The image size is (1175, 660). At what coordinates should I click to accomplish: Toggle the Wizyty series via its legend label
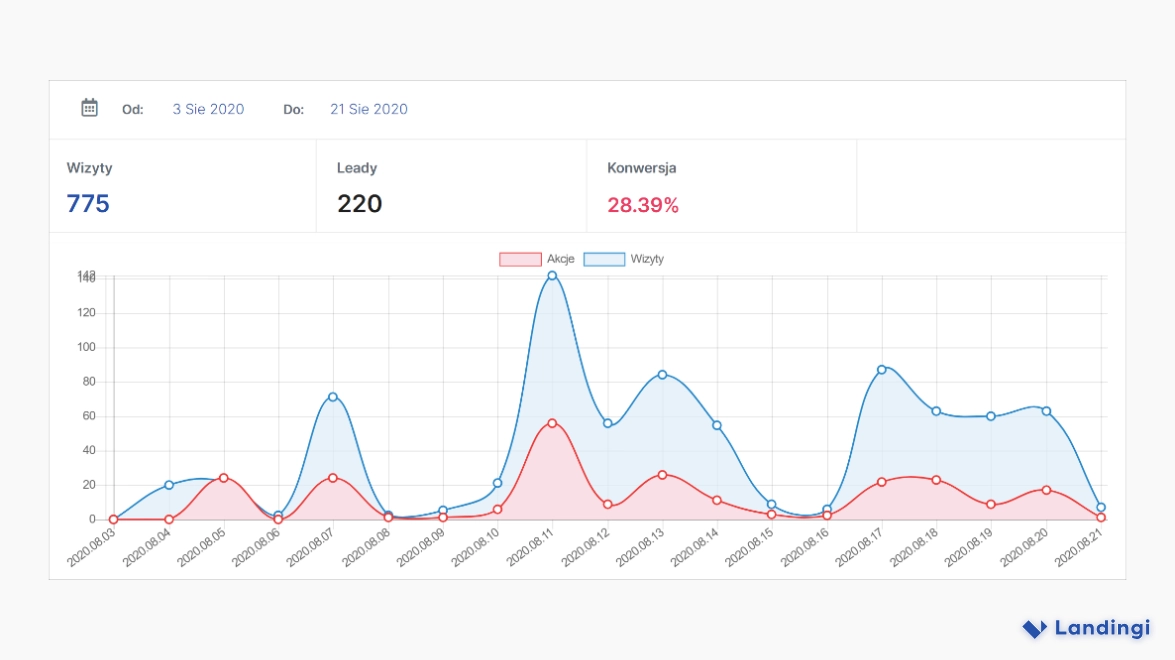(x=647, y=259)
